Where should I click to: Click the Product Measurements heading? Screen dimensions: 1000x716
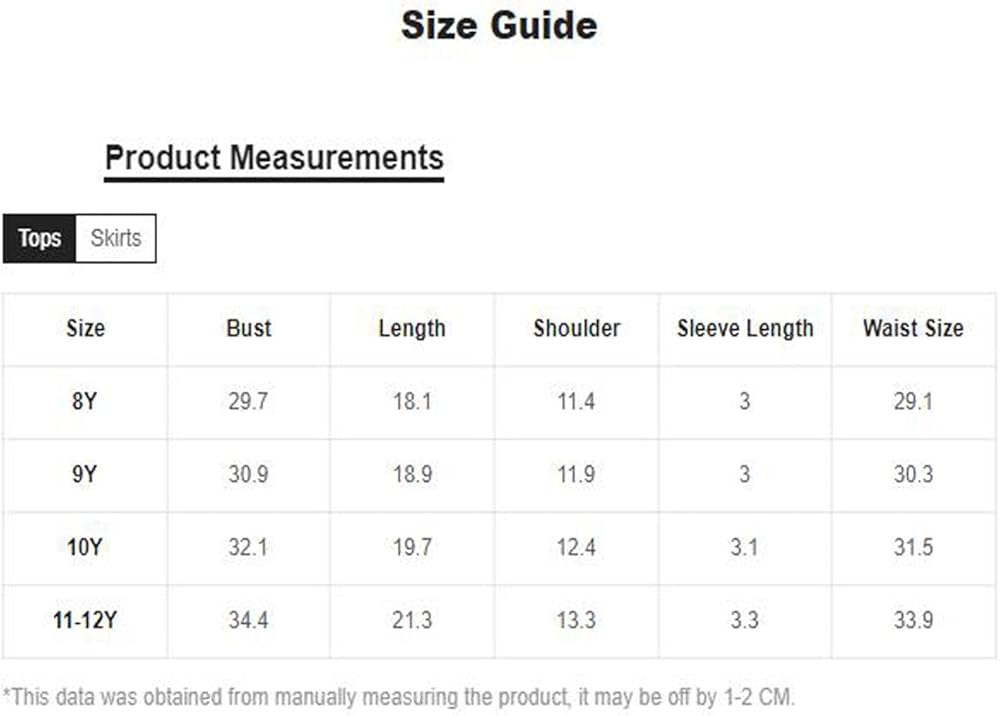(274, 158)
